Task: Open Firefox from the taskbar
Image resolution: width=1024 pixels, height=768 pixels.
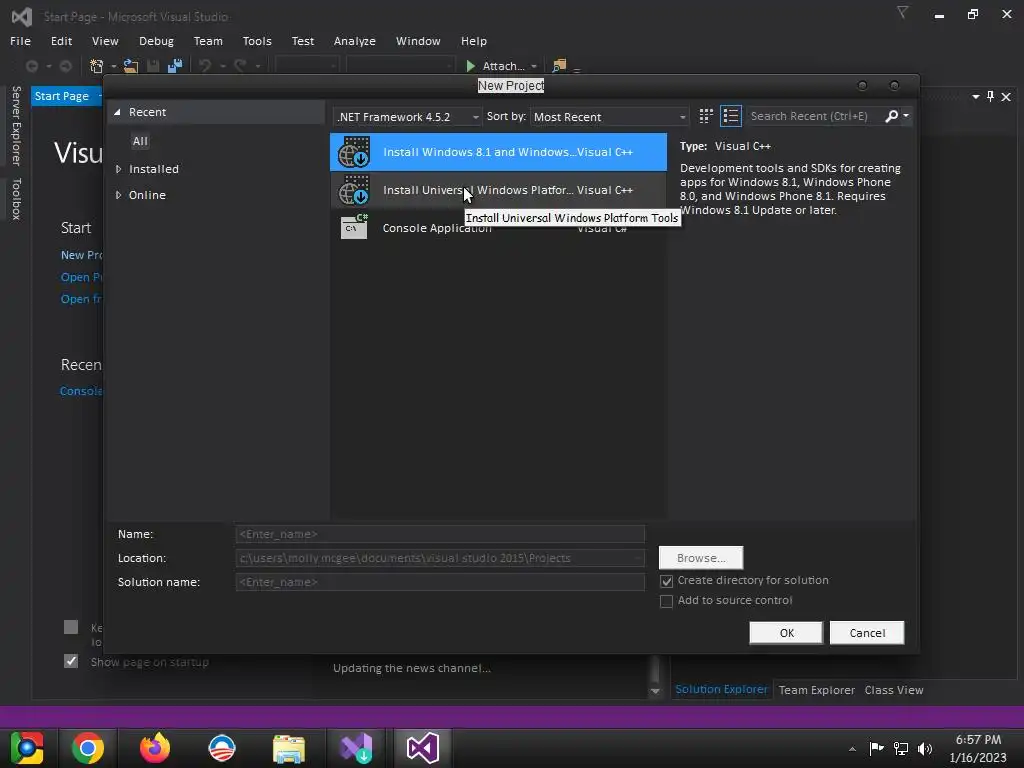Action: pos(155,748)
